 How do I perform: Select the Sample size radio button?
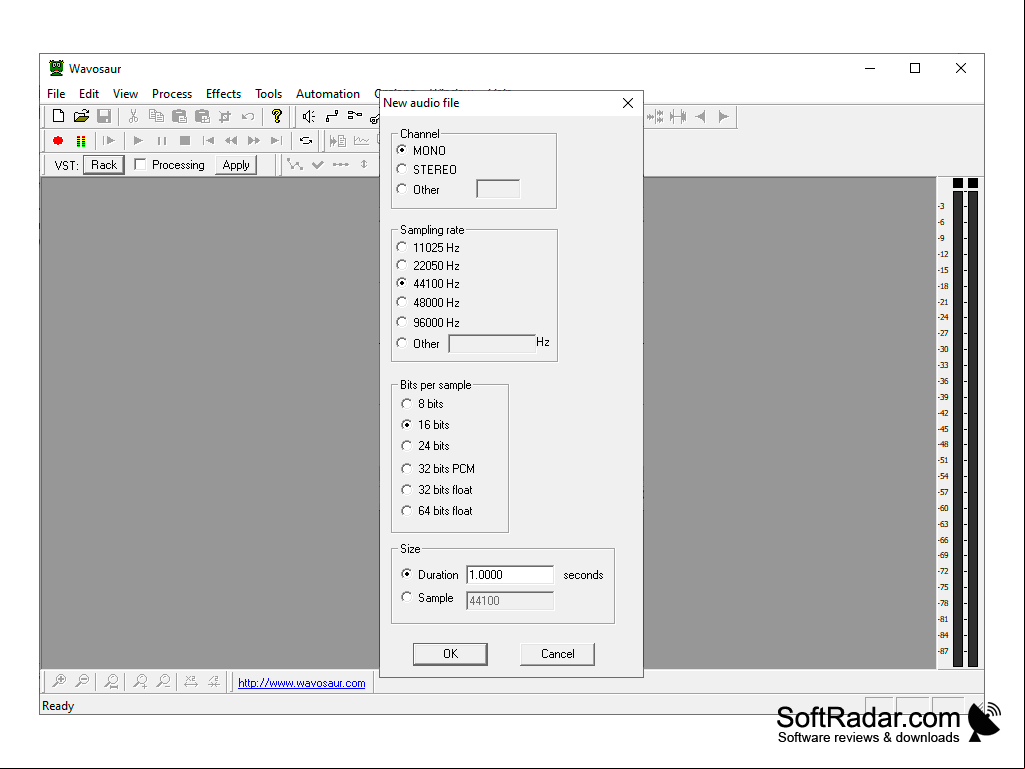(407, 597)
